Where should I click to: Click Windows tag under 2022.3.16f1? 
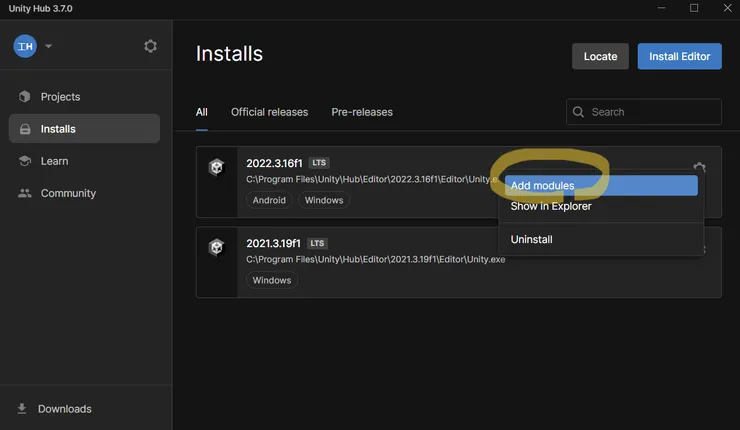[x=324, y=200]
